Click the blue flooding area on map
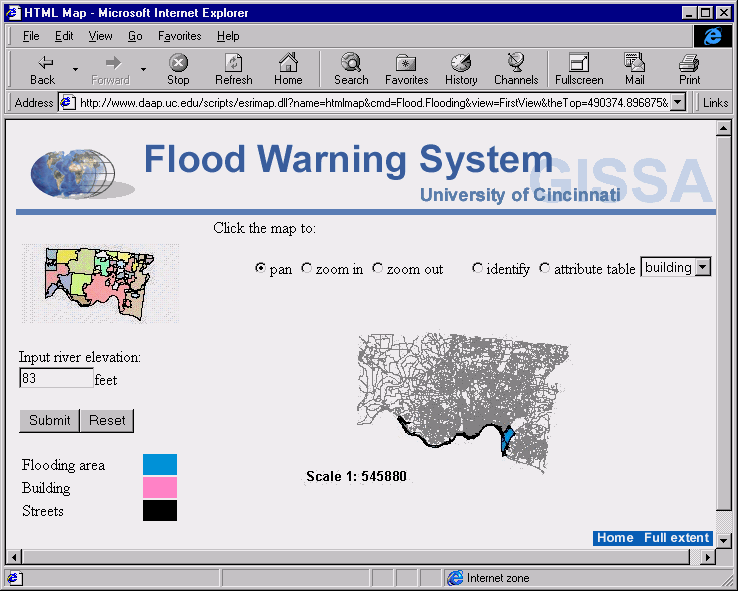The height and width of the screenshot is (591, 738). coord(507,439)
